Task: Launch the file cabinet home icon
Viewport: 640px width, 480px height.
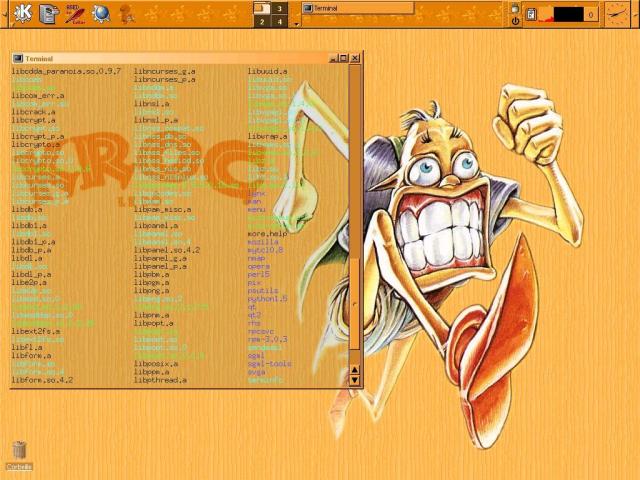Action: click(49, 13)
